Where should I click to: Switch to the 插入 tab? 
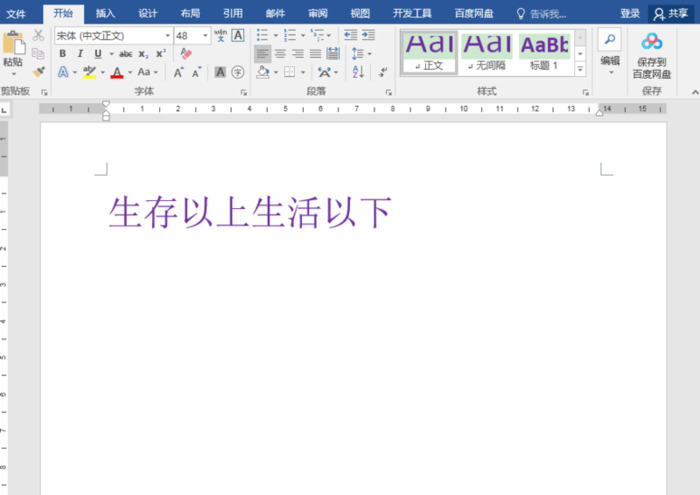tap(105, 13)
